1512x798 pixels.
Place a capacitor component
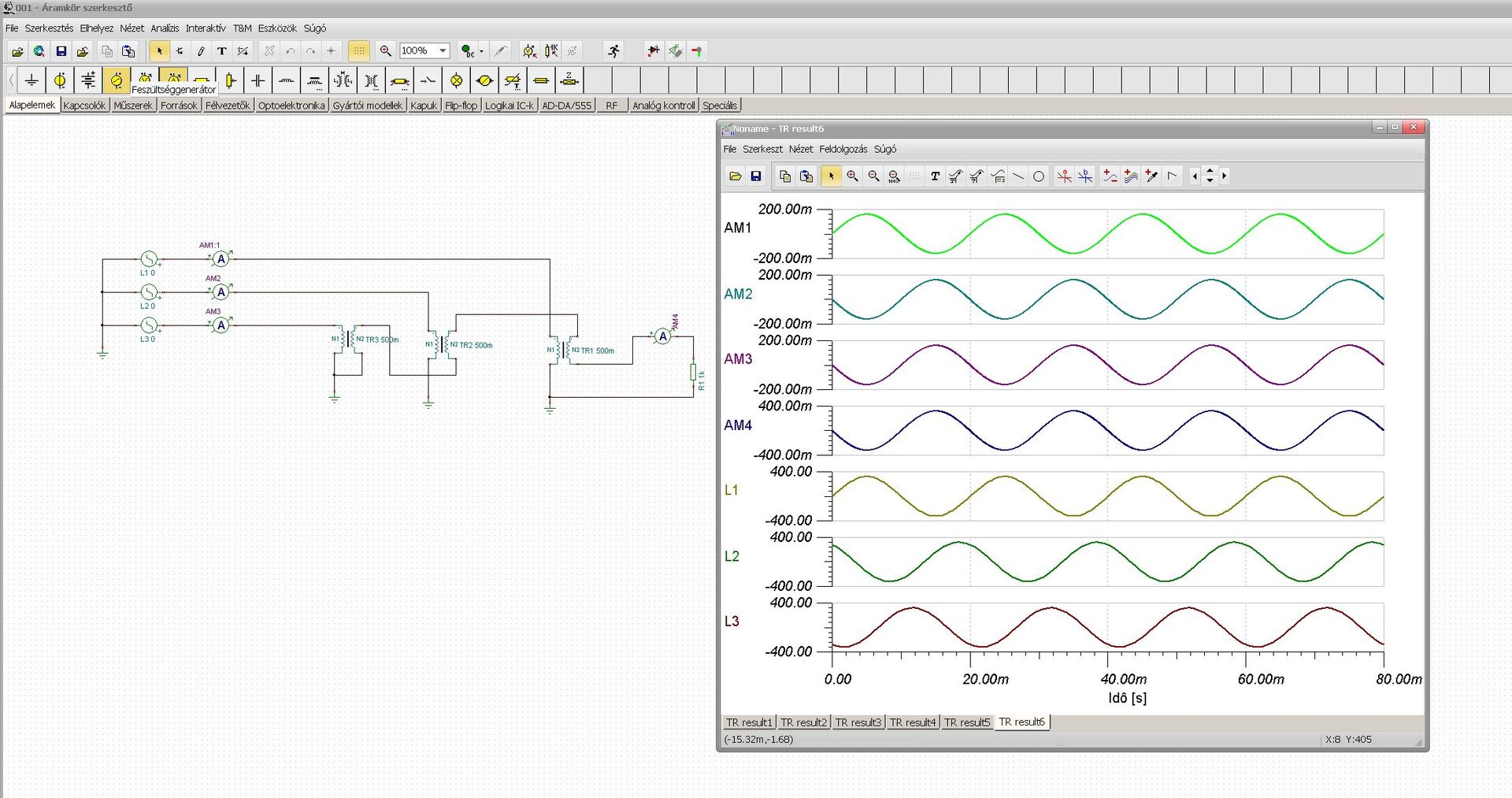coord(258,80)
